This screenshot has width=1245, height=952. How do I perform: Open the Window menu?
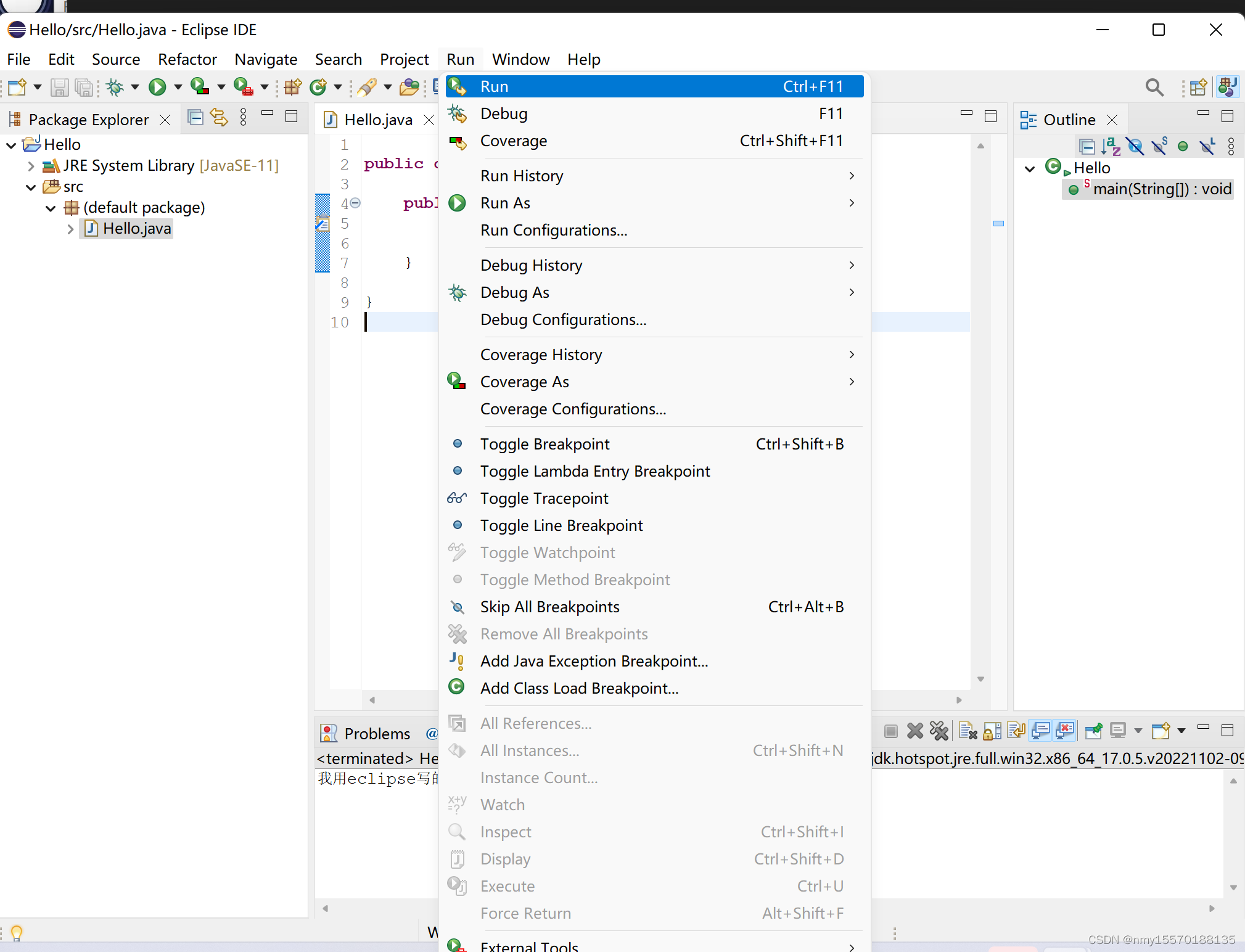(x=520, y=59)
